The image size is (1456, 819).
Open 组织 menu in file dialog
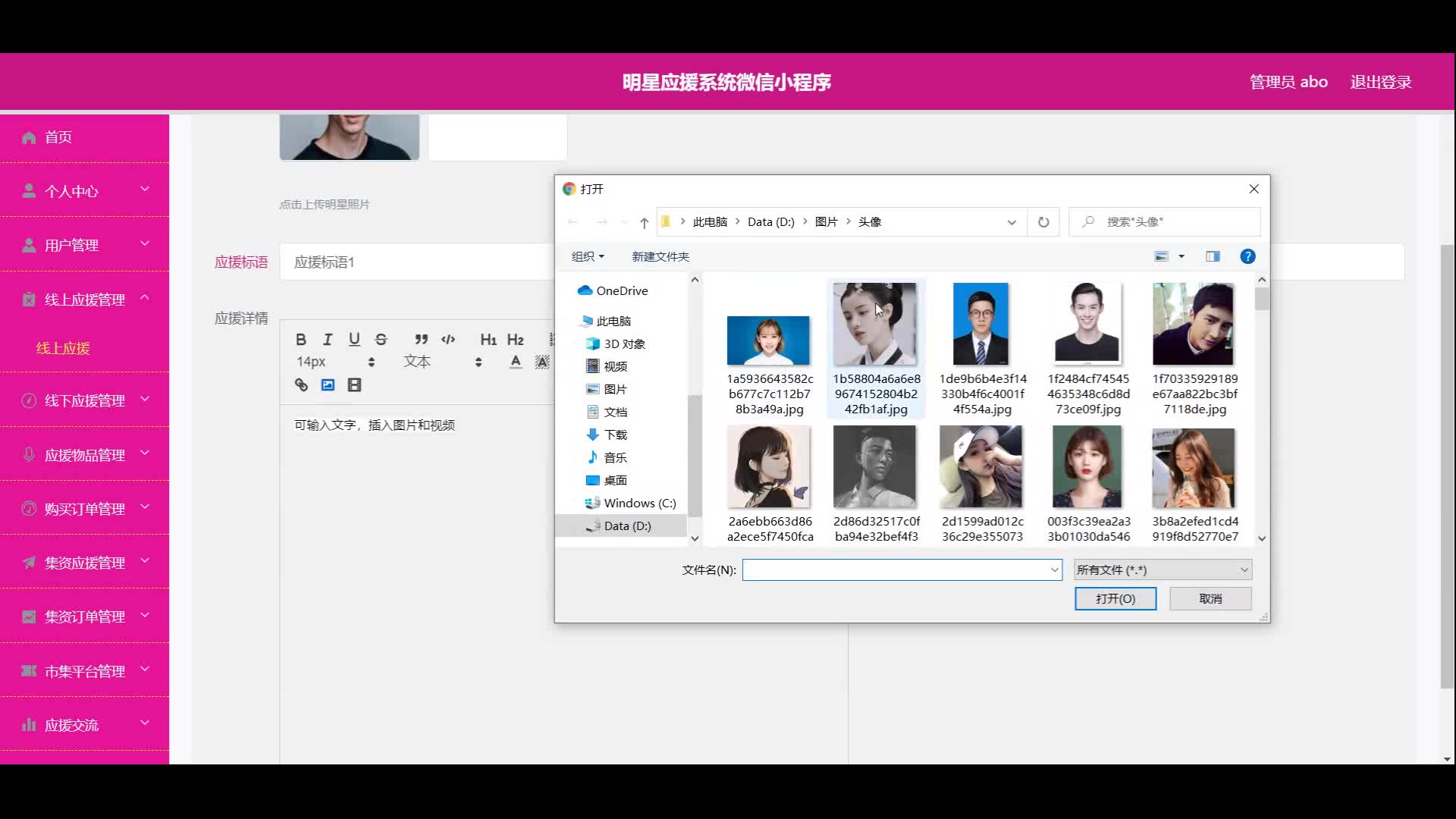click(x=588, y=256)
